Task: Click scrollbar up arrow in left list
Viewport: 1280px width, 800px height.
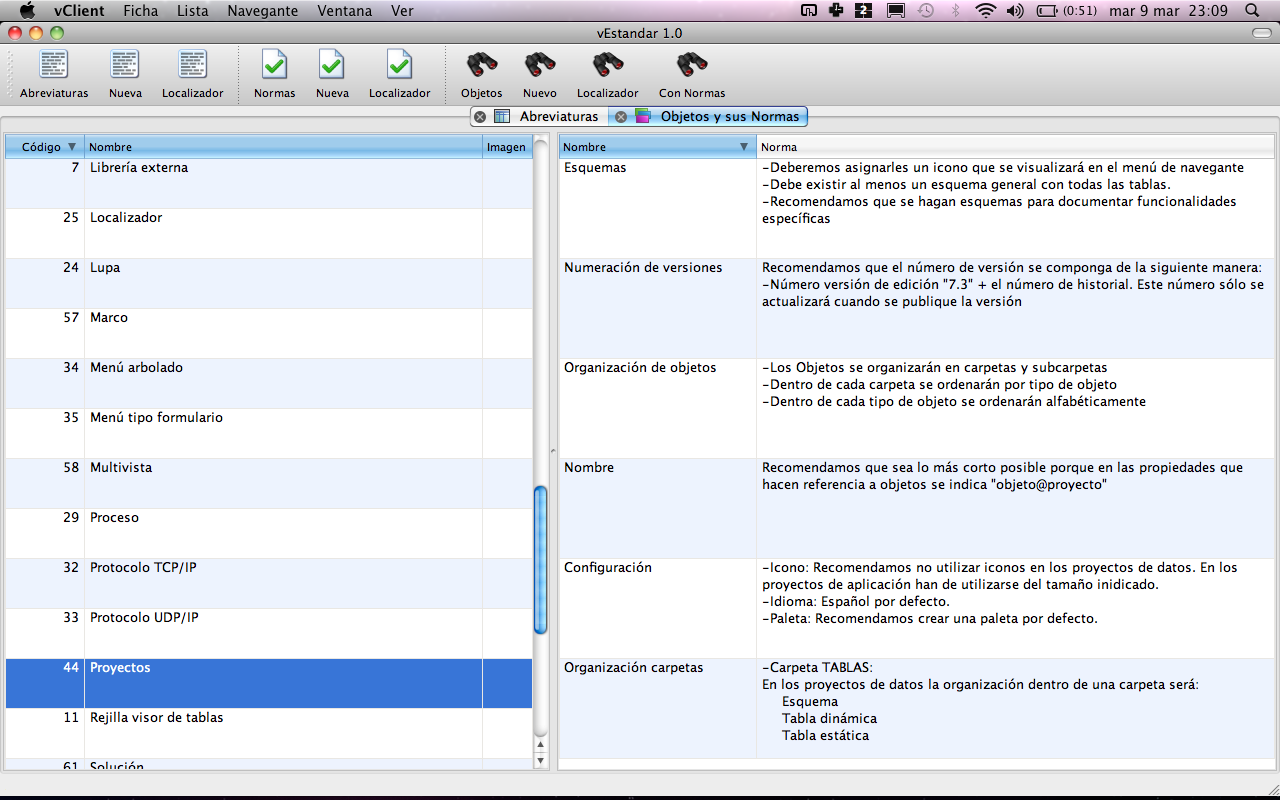Action: click(x=541, y=744)
